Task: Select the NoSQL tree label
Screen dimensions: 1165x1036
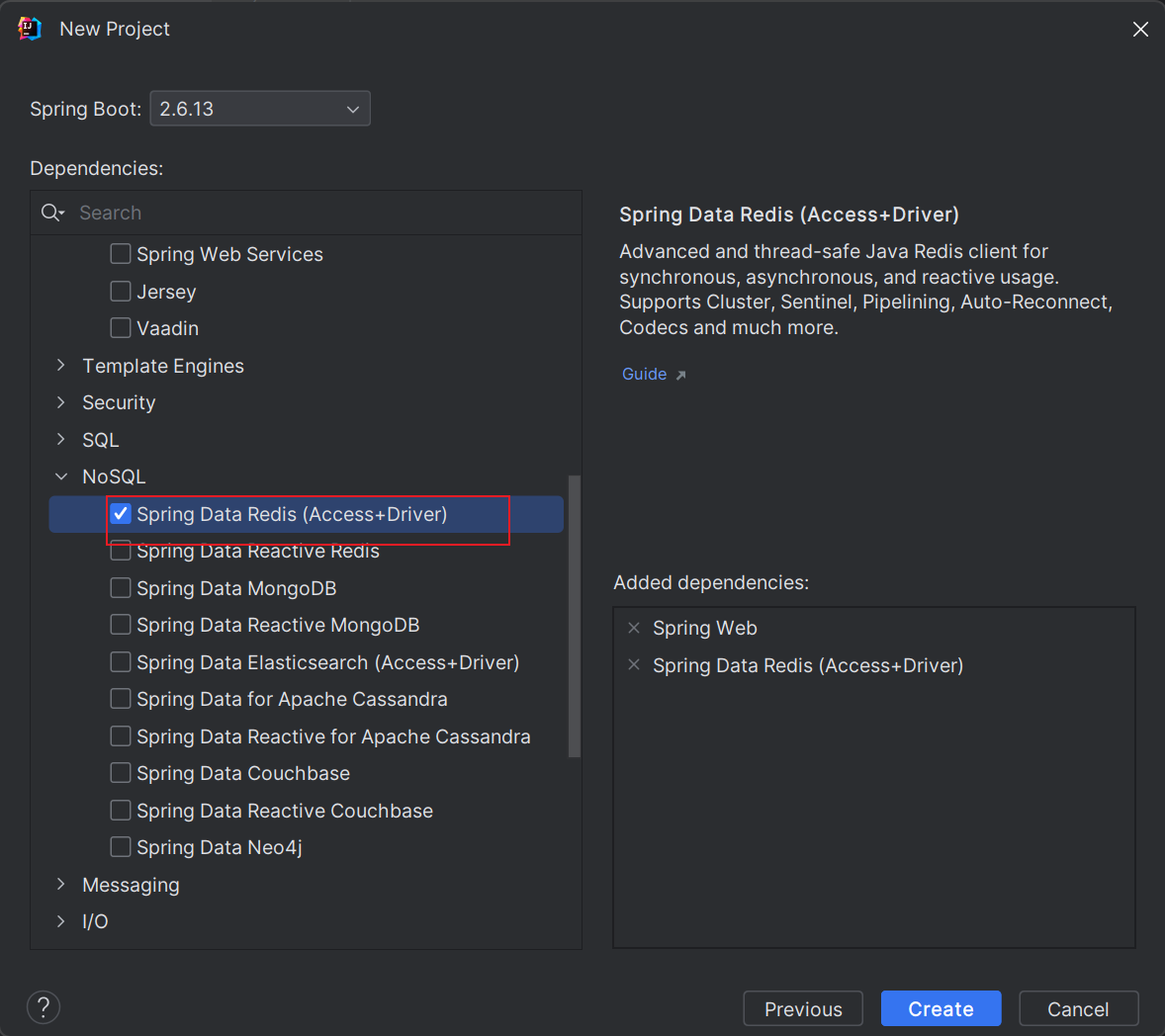Action: [x=114, y=476]
